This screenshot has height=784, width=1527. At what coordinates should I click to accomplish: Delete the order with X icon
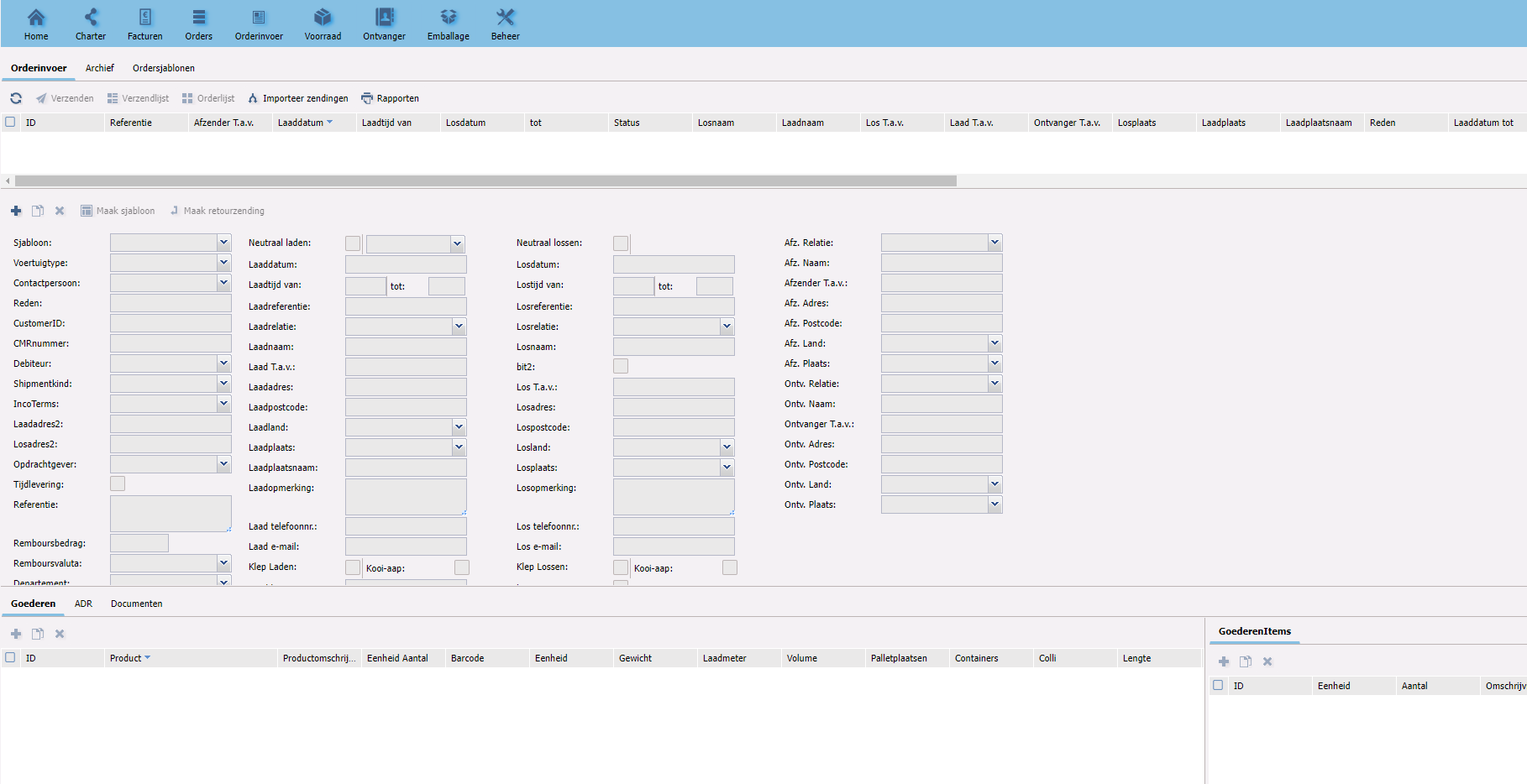60,211
